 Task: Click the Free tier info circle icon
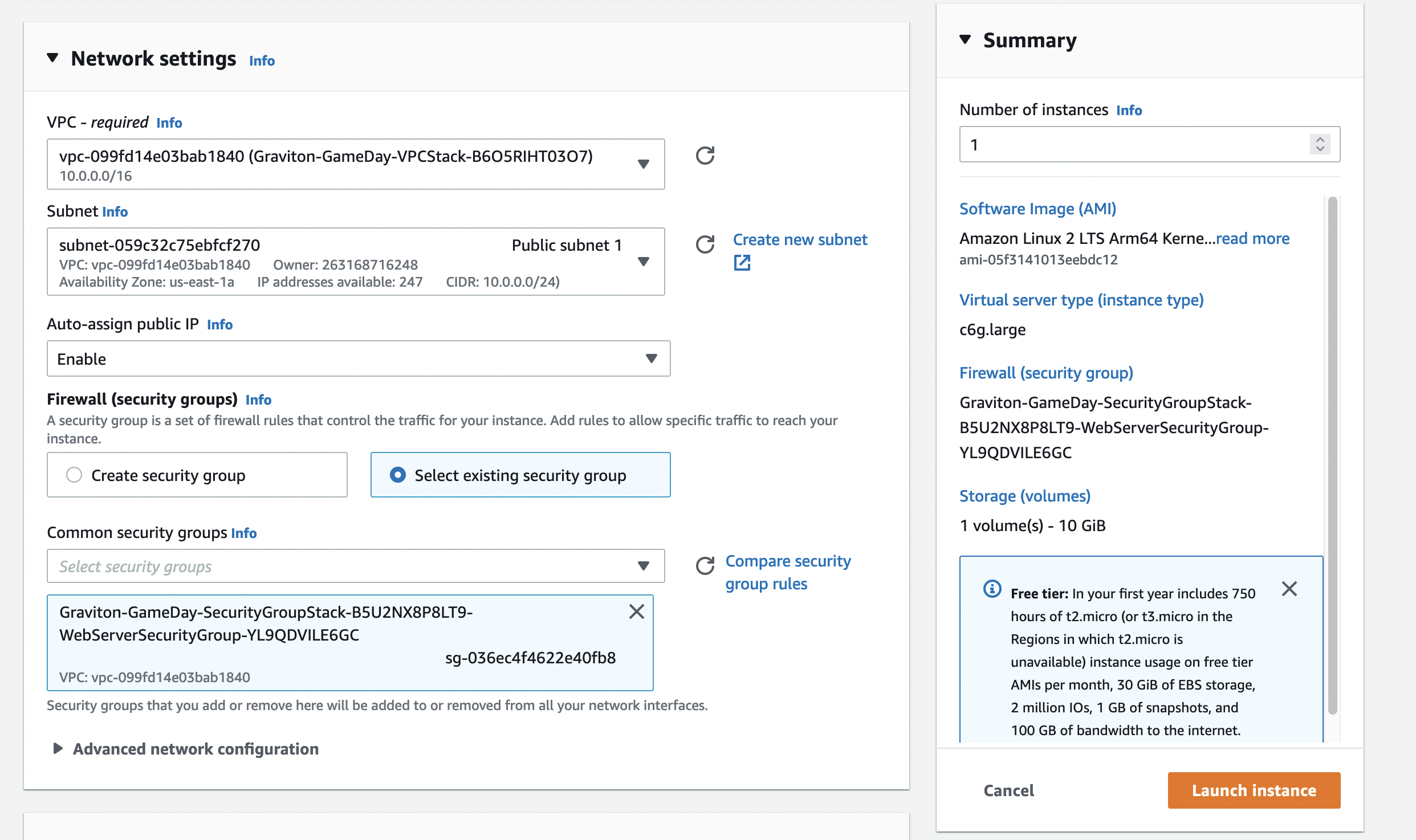tap(992, 589)
